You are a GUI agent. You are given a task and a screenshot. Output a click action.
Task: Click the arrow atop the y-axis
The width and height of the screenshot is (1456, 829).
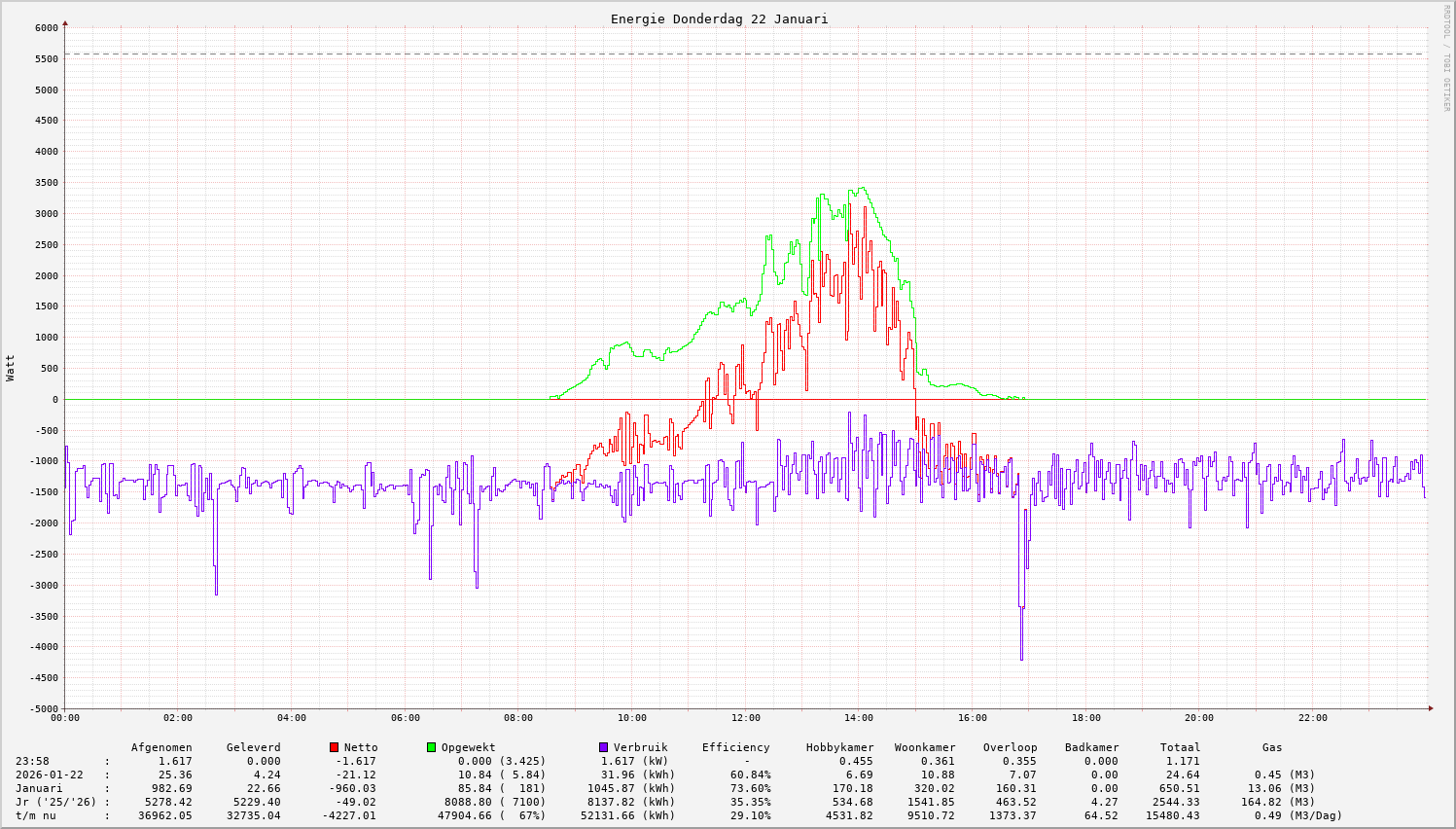65,22
